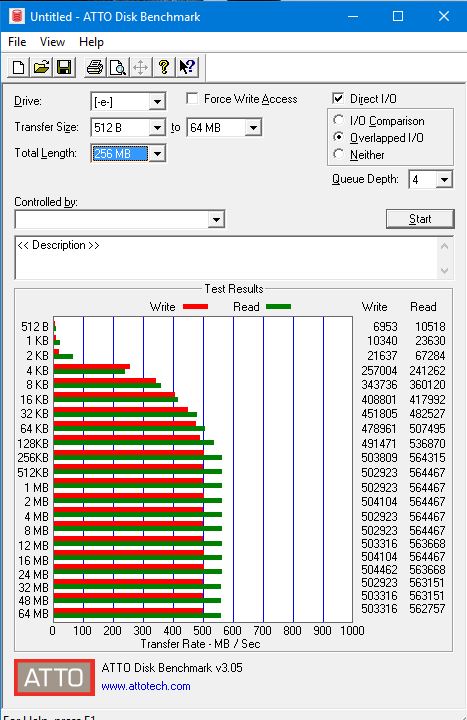Uncheck the Direct I/O checkbox
Screen dimensions: 467x720
(x=338, y=98)
